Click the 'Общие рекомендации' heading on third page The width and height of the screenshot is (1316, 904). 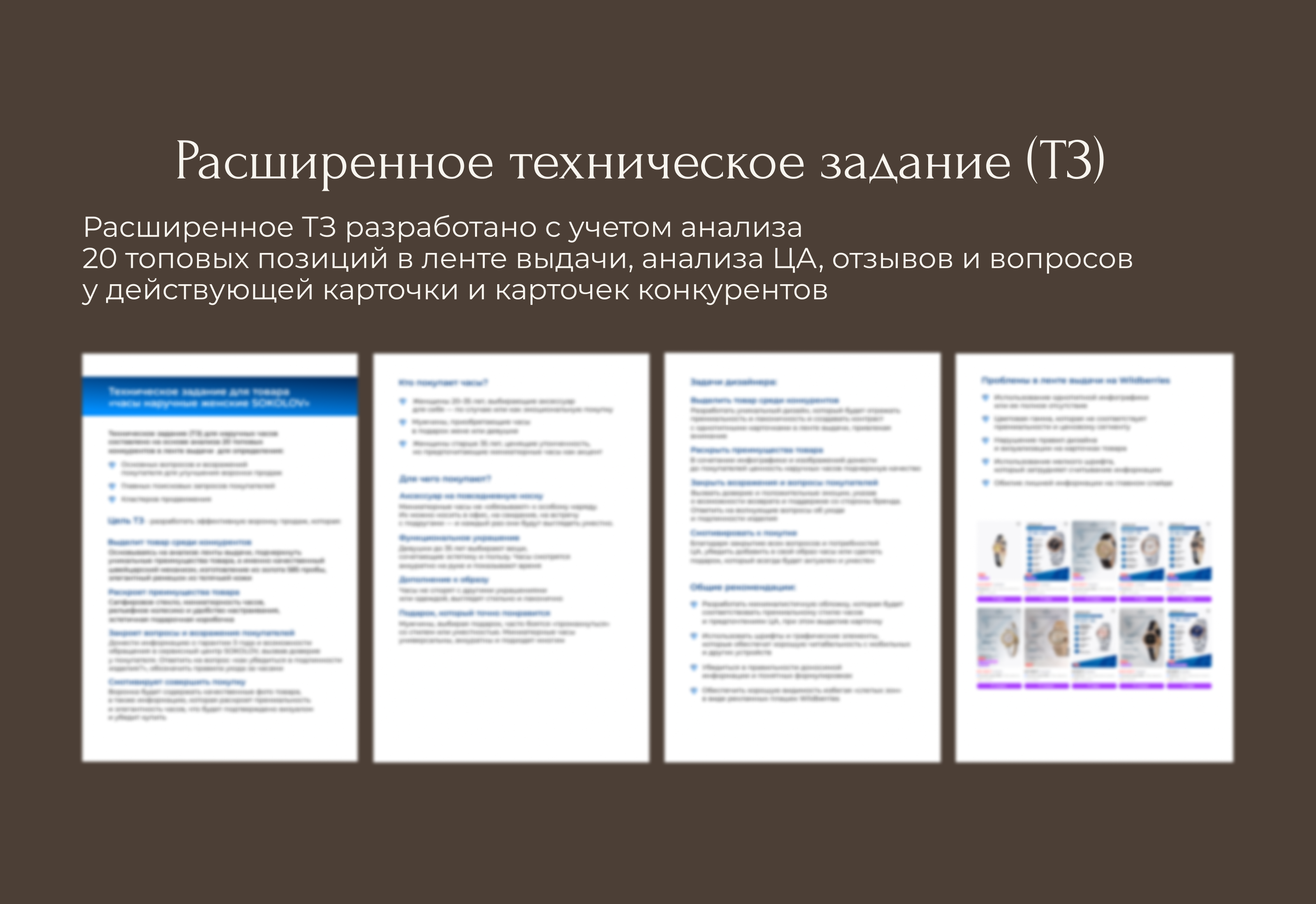coord(742,587)
